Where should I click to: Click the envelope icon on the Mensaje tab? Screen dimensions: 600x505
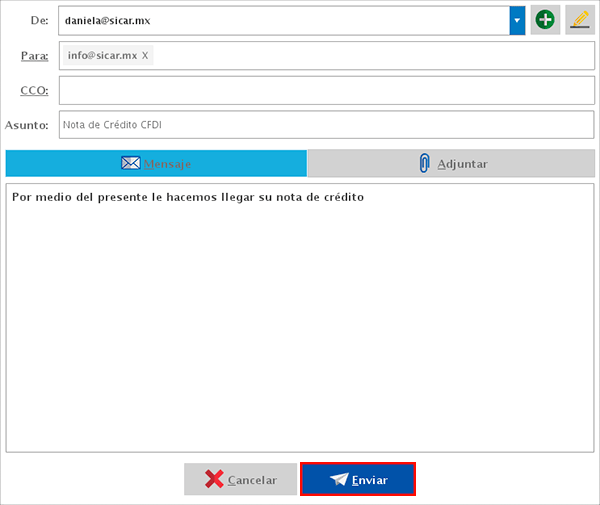(130, 163)
